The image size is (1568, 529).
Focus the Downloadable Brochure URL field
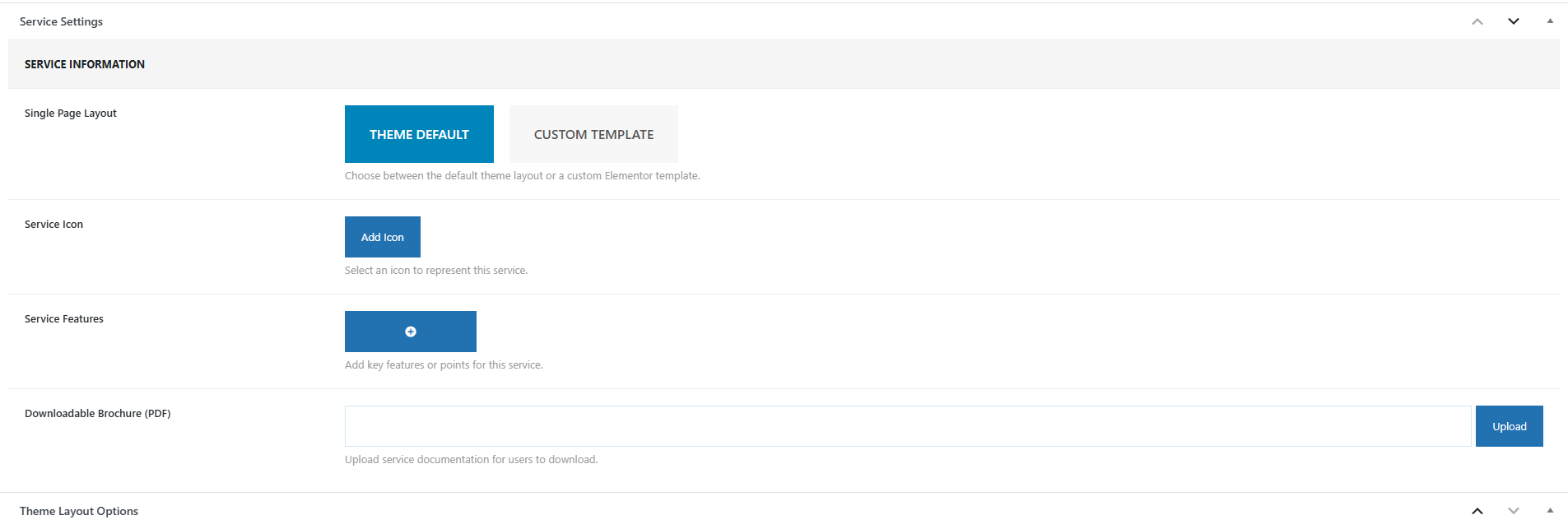pyautogui.click(x=907, y=426)
